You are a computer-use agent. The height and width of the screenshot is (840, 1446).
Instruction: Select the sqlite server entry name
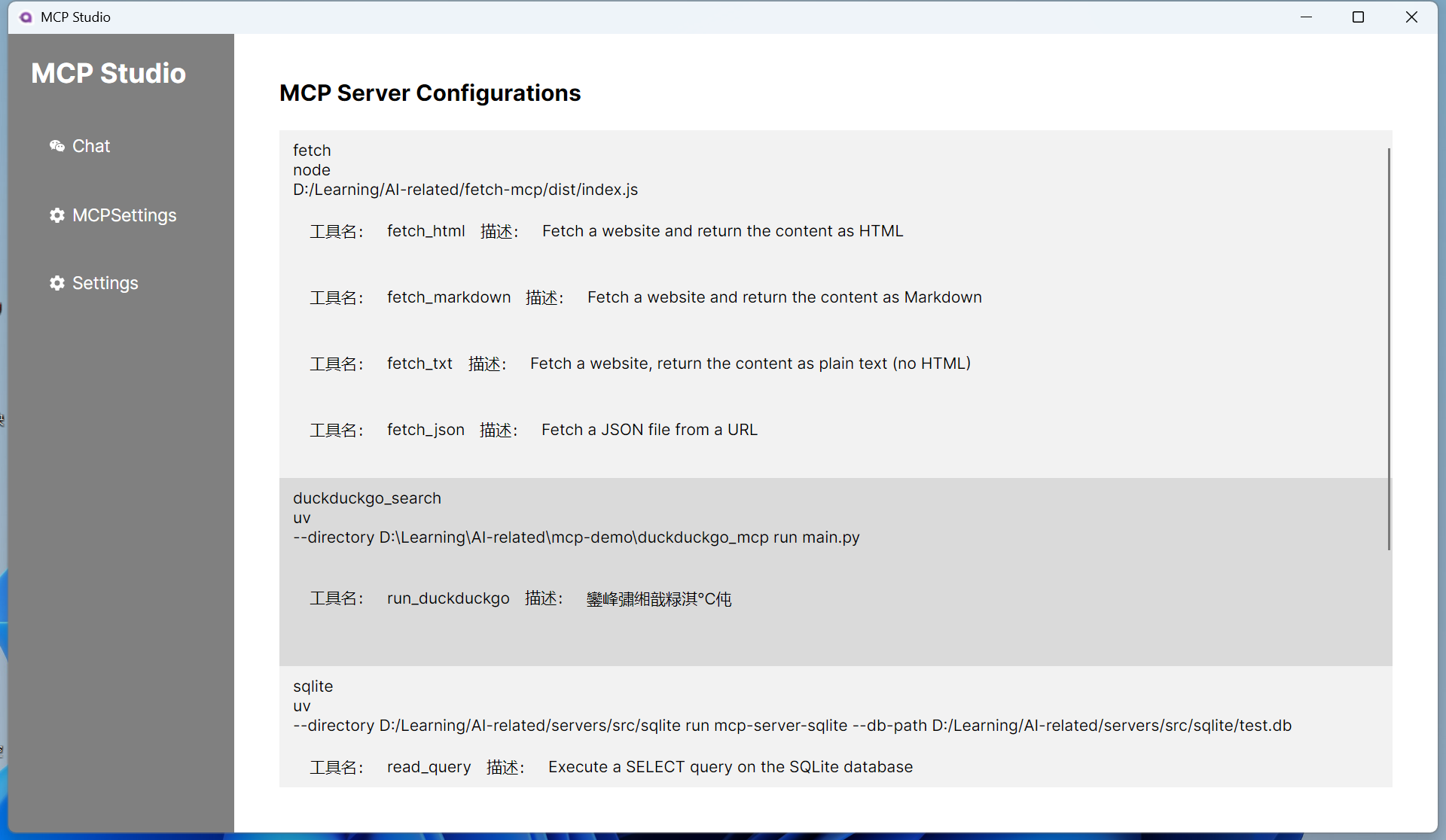coord(313,686)
